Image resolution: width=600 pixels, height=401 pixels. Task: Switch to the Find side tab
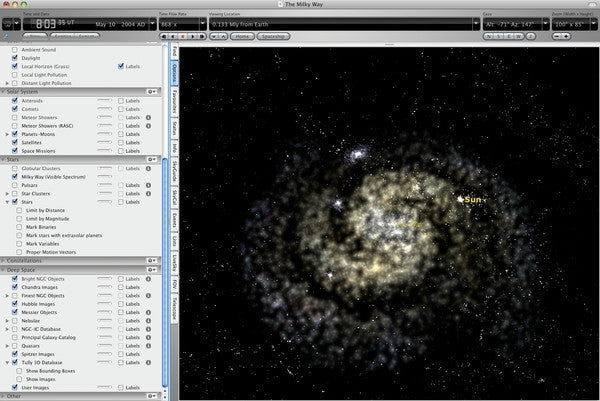coord(174,51)
